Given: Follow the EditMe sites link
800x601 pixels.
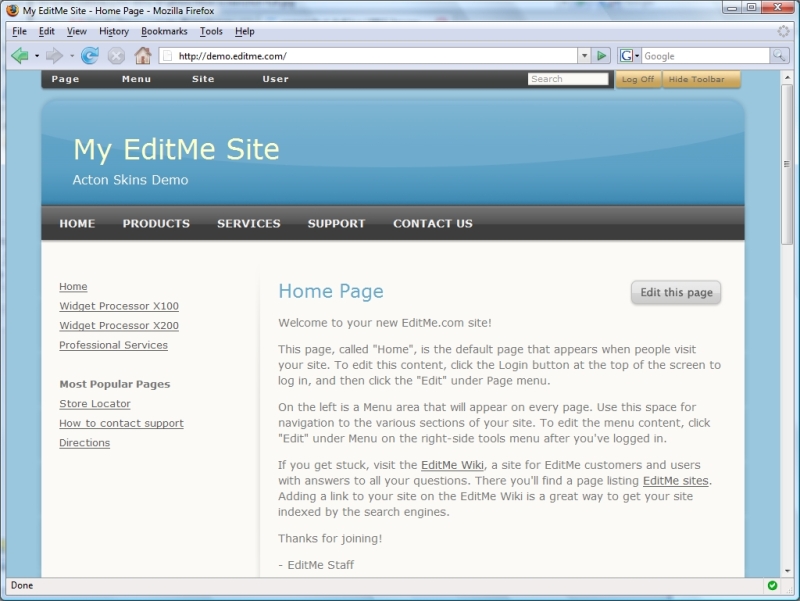Looking at the screenshot, I should coord(676,481).
